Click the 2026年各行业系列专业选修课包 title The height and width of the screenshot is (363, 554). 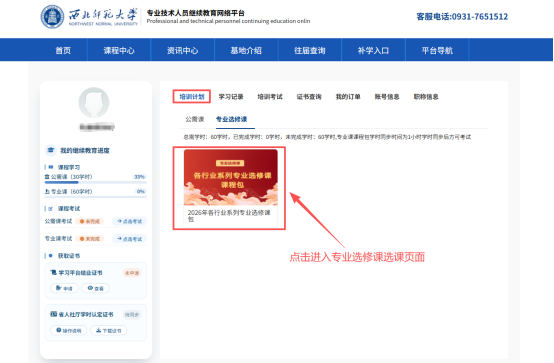[229, 216]
